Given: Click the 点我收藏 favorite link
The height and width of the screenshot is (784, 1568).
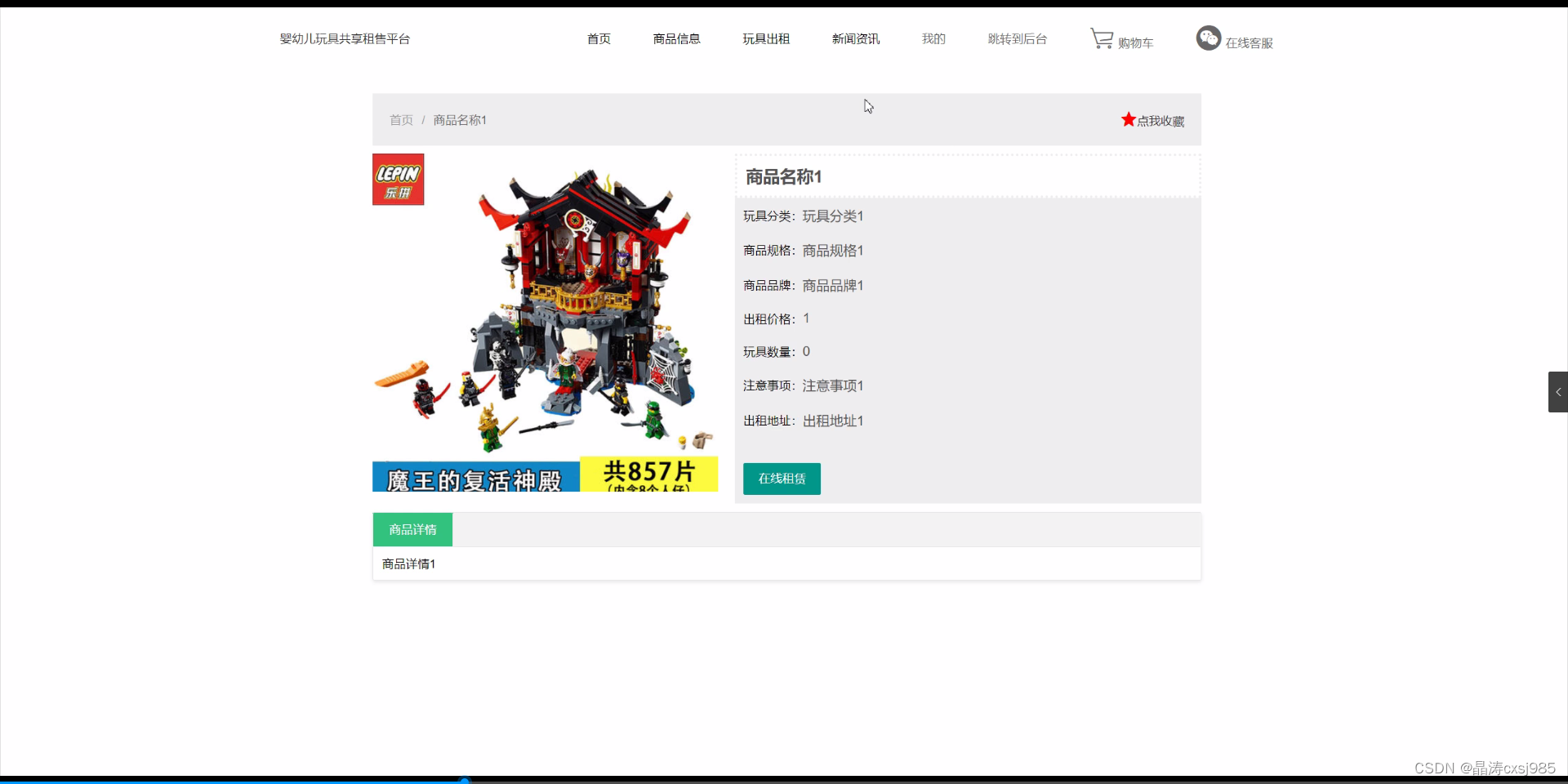Looking at the screenshot, I should pyautogui.click(x=1160, y=121).
